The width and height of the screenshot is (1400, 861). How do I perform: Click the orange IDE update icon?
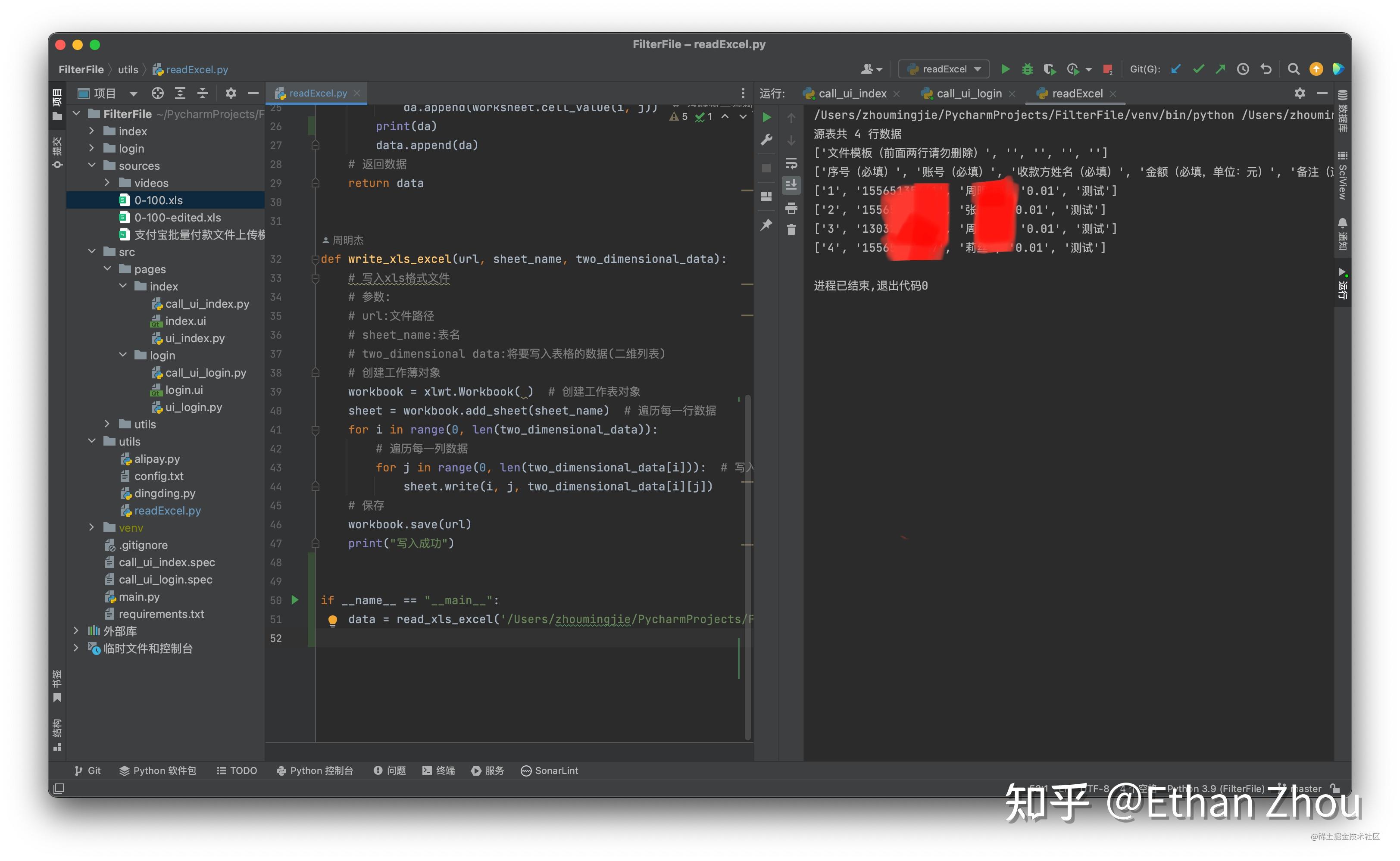click(1316, 69)
